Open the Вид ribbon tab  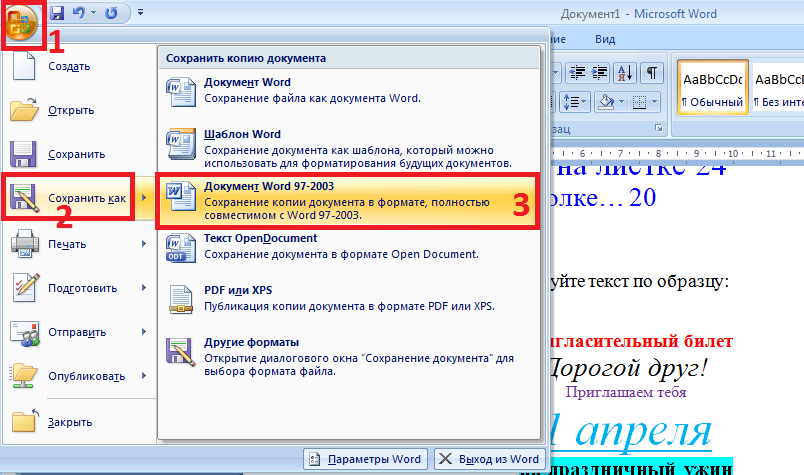(605, 39)
